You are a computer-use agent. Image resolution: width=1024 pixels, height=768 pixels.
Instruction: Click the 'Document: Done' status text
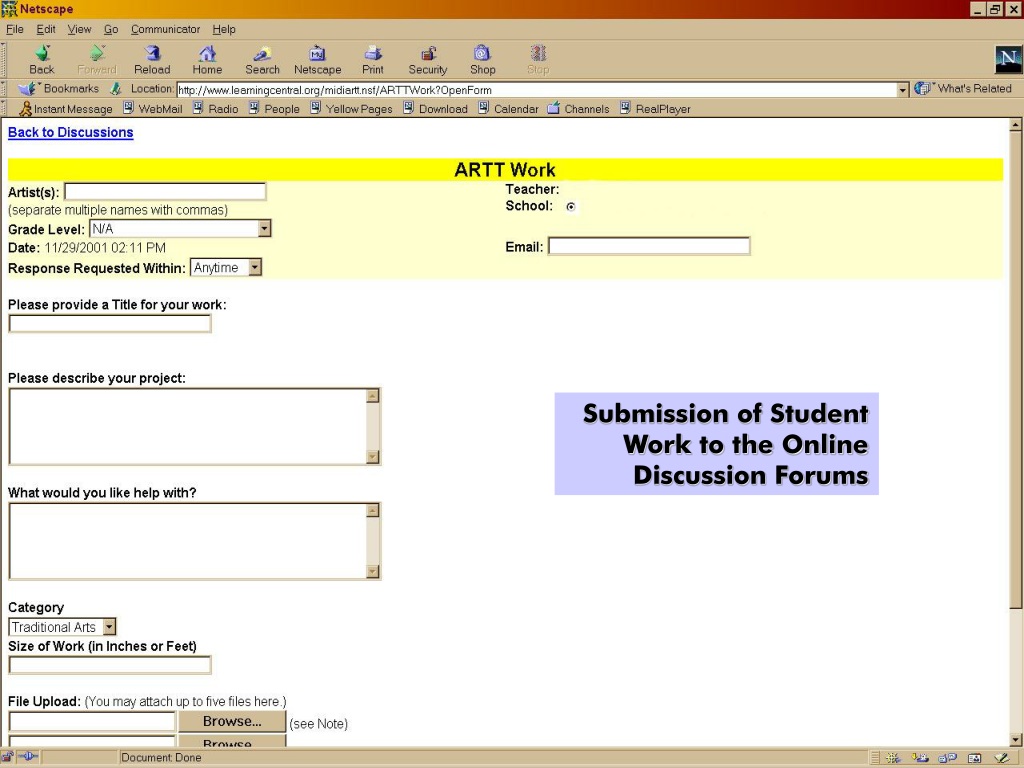click(x=161, y=758)
